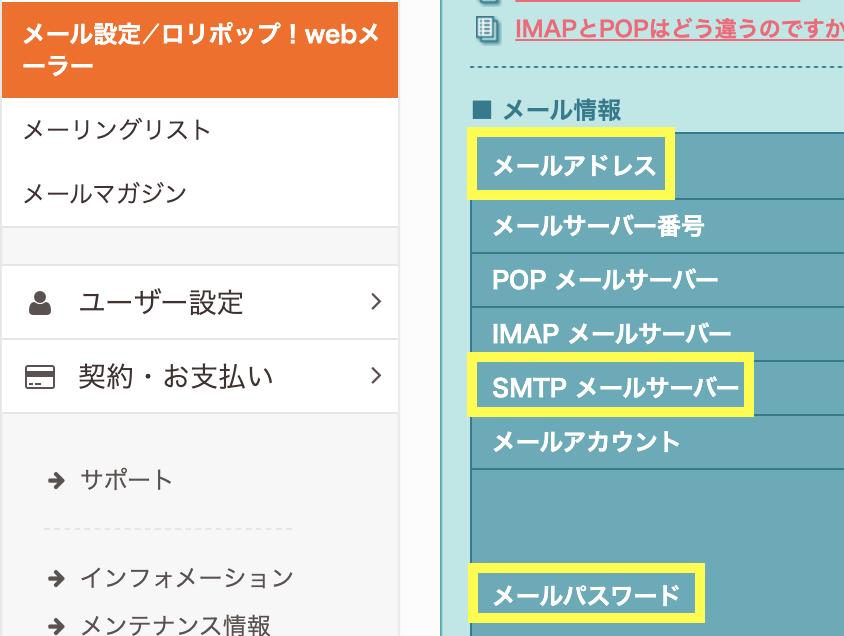Click the highlighted メールアドレス row label
Viewport: 844px width, 636px height.
(x=574, y=165)
